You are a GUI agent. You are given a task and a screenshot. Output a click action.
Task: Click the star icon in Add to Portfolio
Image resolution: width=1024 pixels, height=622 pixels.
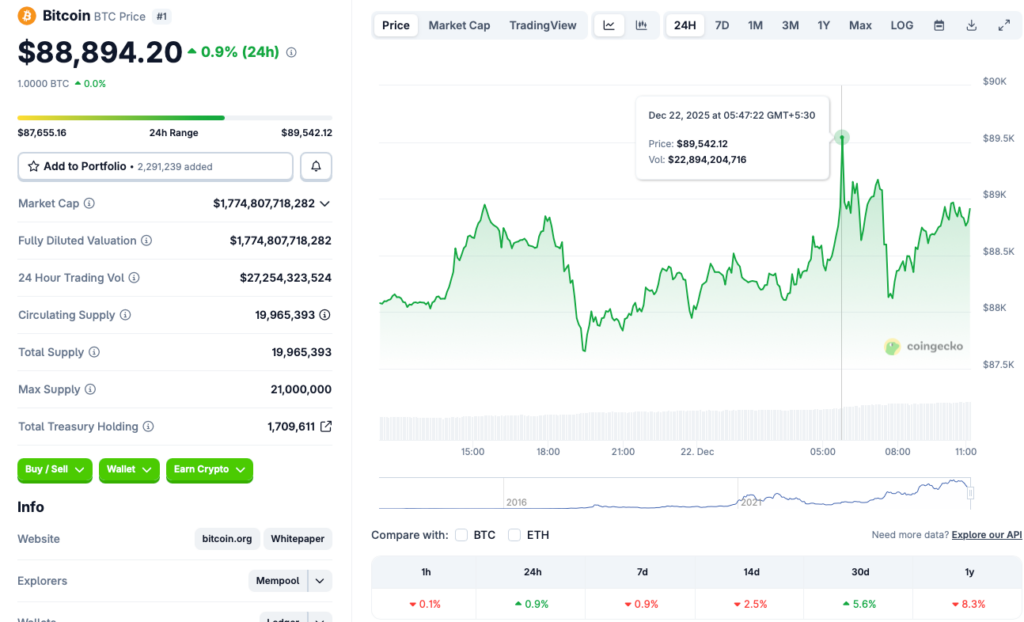coord(31,166)
